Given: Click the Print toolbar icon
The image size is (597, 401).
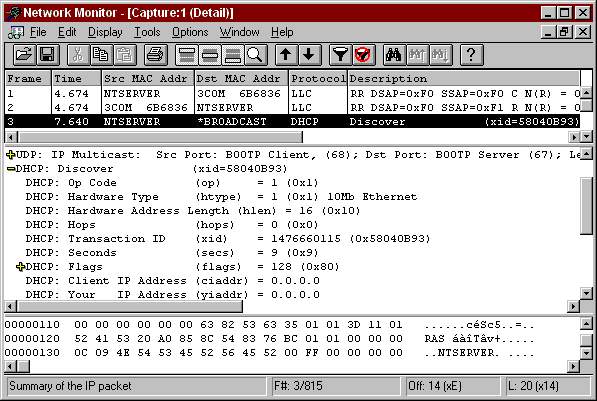Looking at the screenshot, I should 156,55.
